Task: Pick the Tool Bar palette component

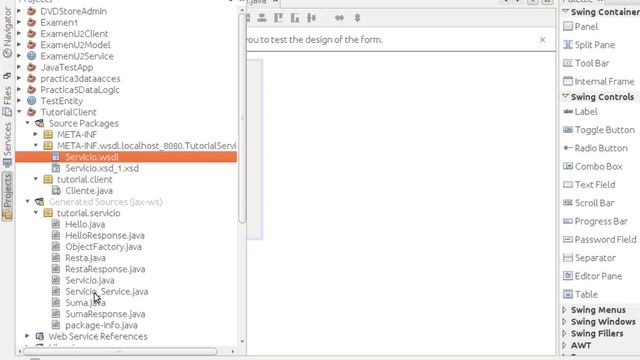Action: point(586,63)
